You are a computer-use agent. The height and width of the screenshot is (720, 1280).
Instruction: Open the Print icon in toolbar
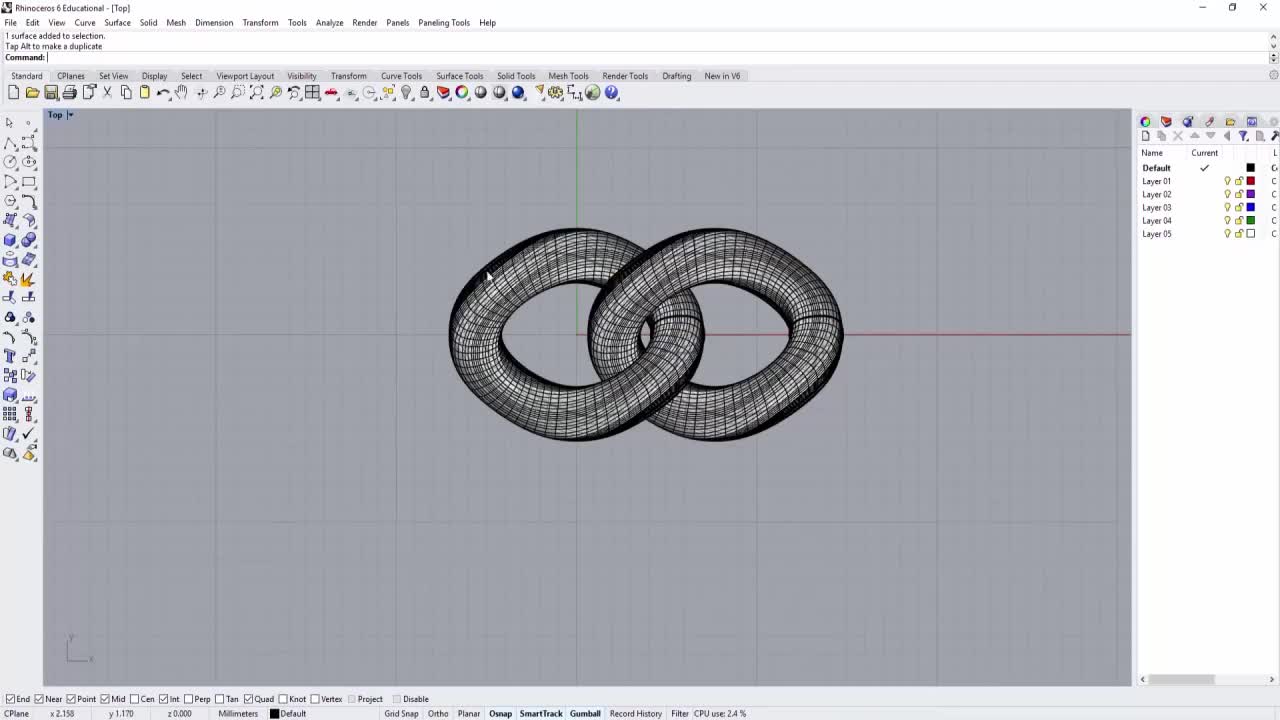[70, 93]
